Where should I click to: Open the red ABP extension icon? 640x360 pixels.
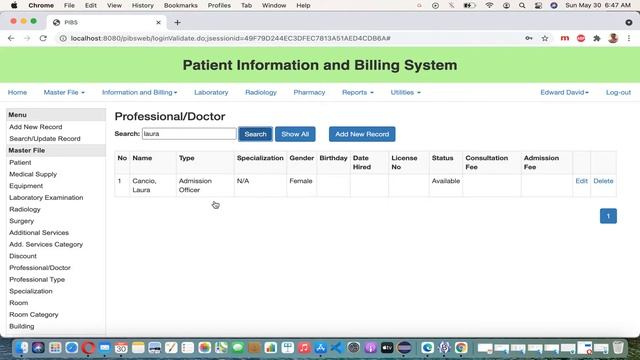581,38
